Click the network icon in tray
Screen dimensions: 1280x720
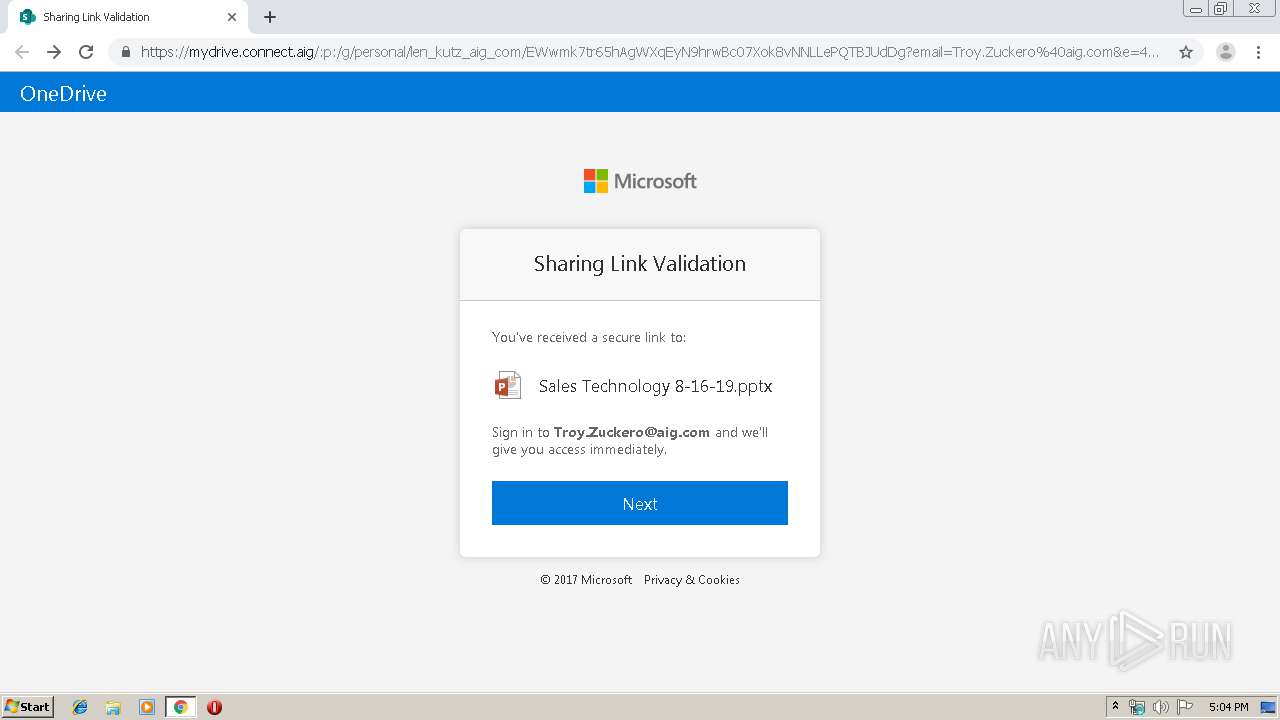point(1137,707)
